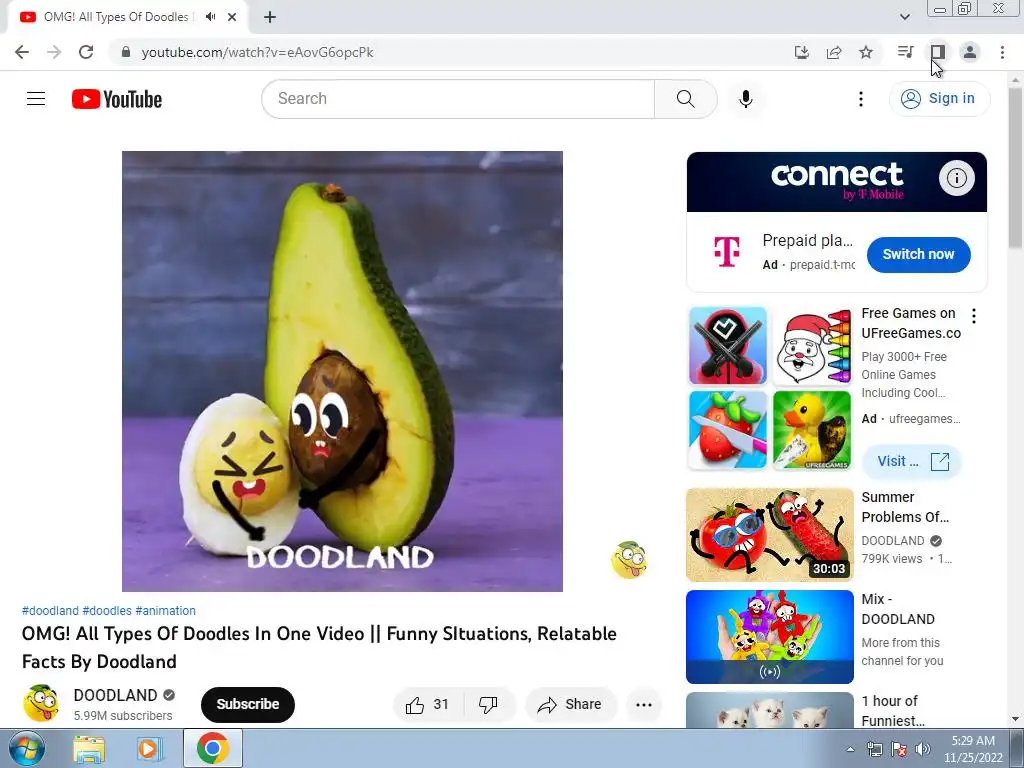This screenshot has height=768, width=1024.
Task: Select the OMG! All Types Of Doodles tab
Action: point(116,17)
